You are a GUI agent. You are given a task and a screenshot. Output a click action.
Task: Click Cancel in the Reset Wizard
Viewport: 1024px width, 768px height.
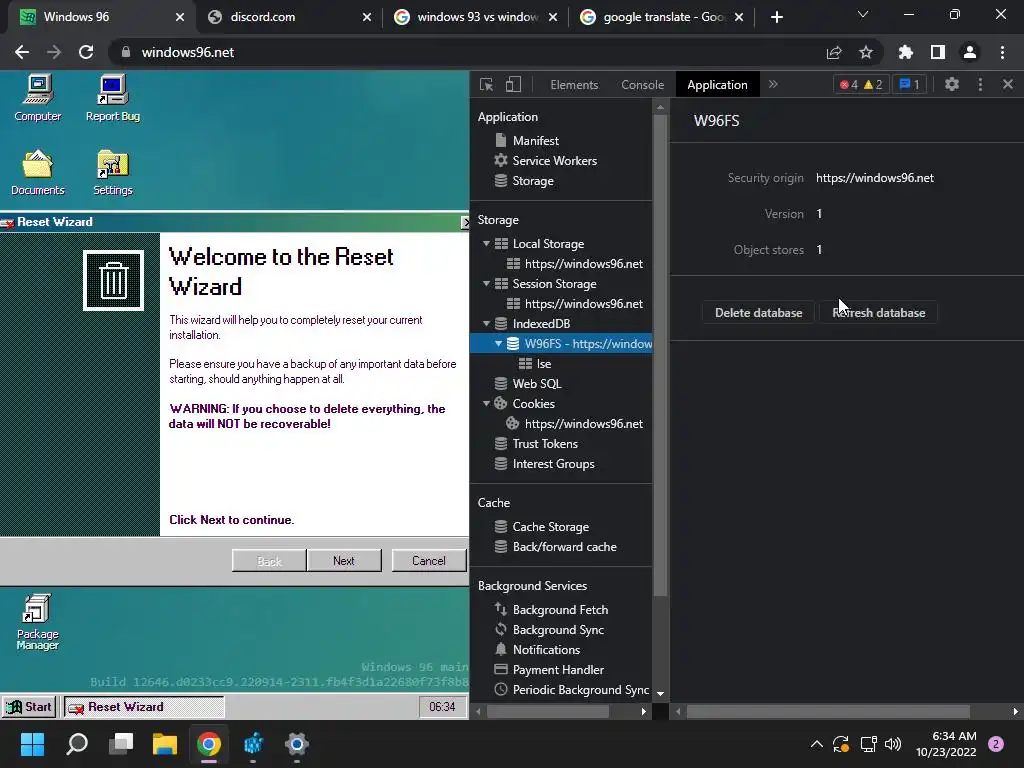coord(428,561)
